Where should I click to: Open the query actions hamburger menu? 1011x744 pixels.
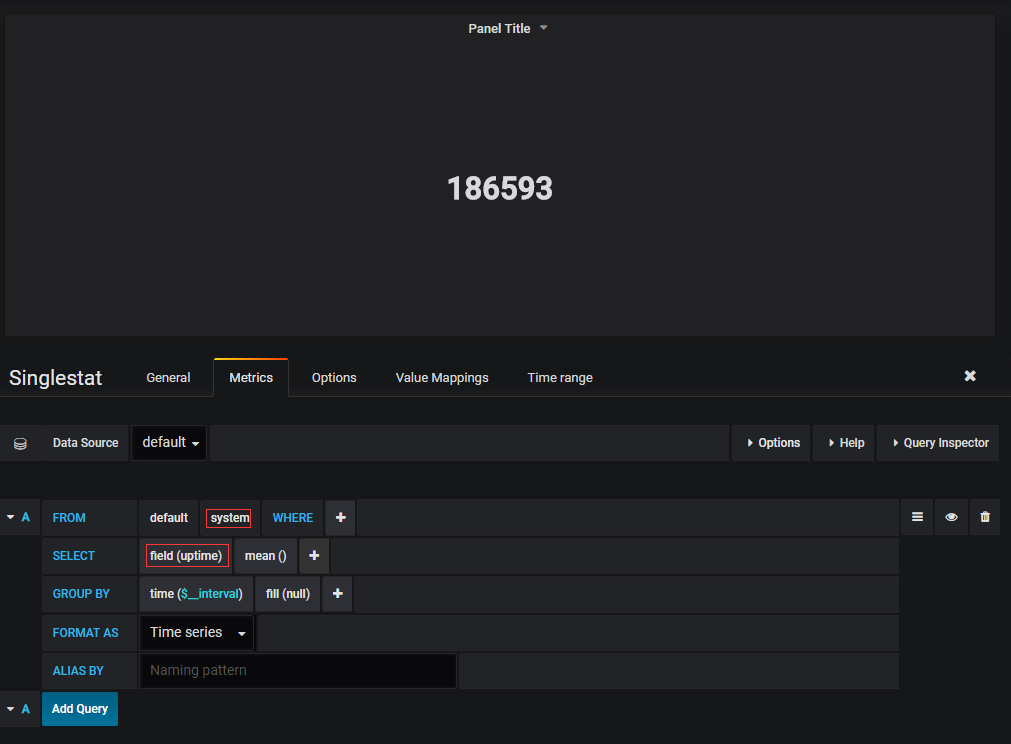coord(917,517)
